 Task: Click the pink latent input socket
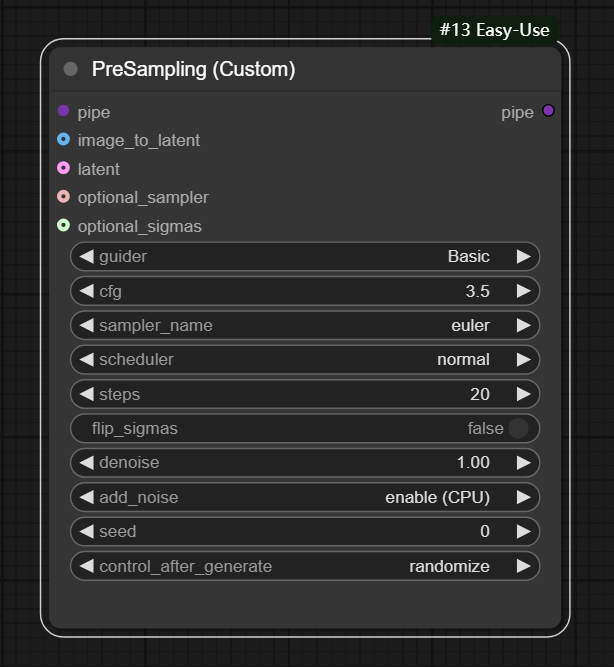pos(64,168)
